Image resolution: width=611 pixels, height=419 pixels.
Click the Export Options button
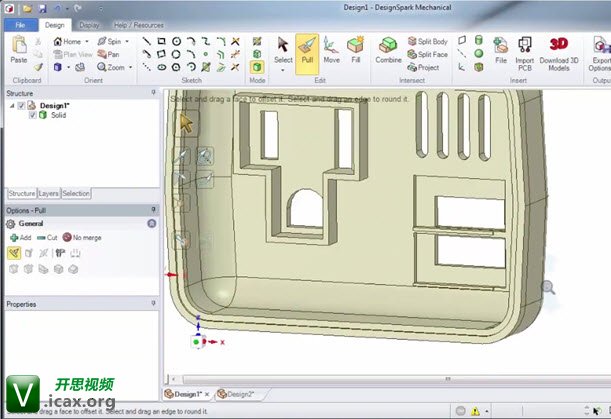click(x=600, y=54)
